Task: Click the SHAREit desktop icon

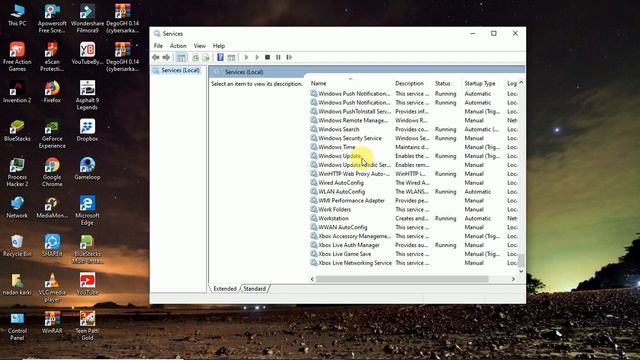Action: click(x=52, y=245)
